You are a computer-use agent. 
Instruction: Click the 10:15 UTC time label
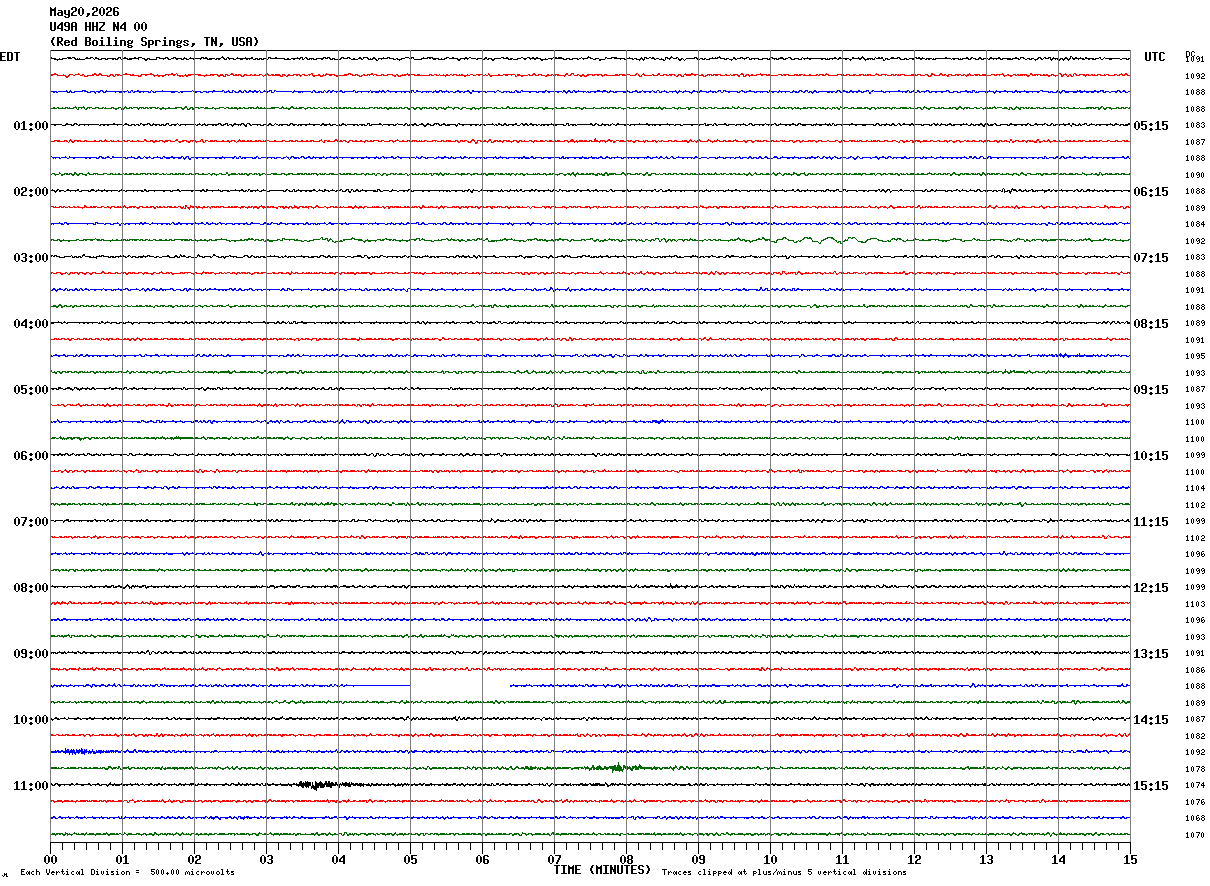1151,456
